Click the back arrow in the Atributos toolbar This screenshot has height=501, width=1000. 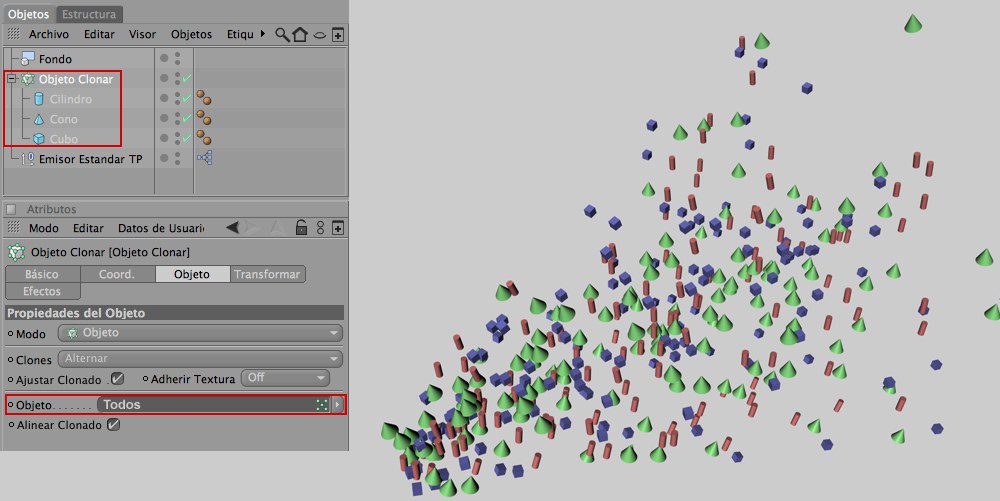(233, 228)
